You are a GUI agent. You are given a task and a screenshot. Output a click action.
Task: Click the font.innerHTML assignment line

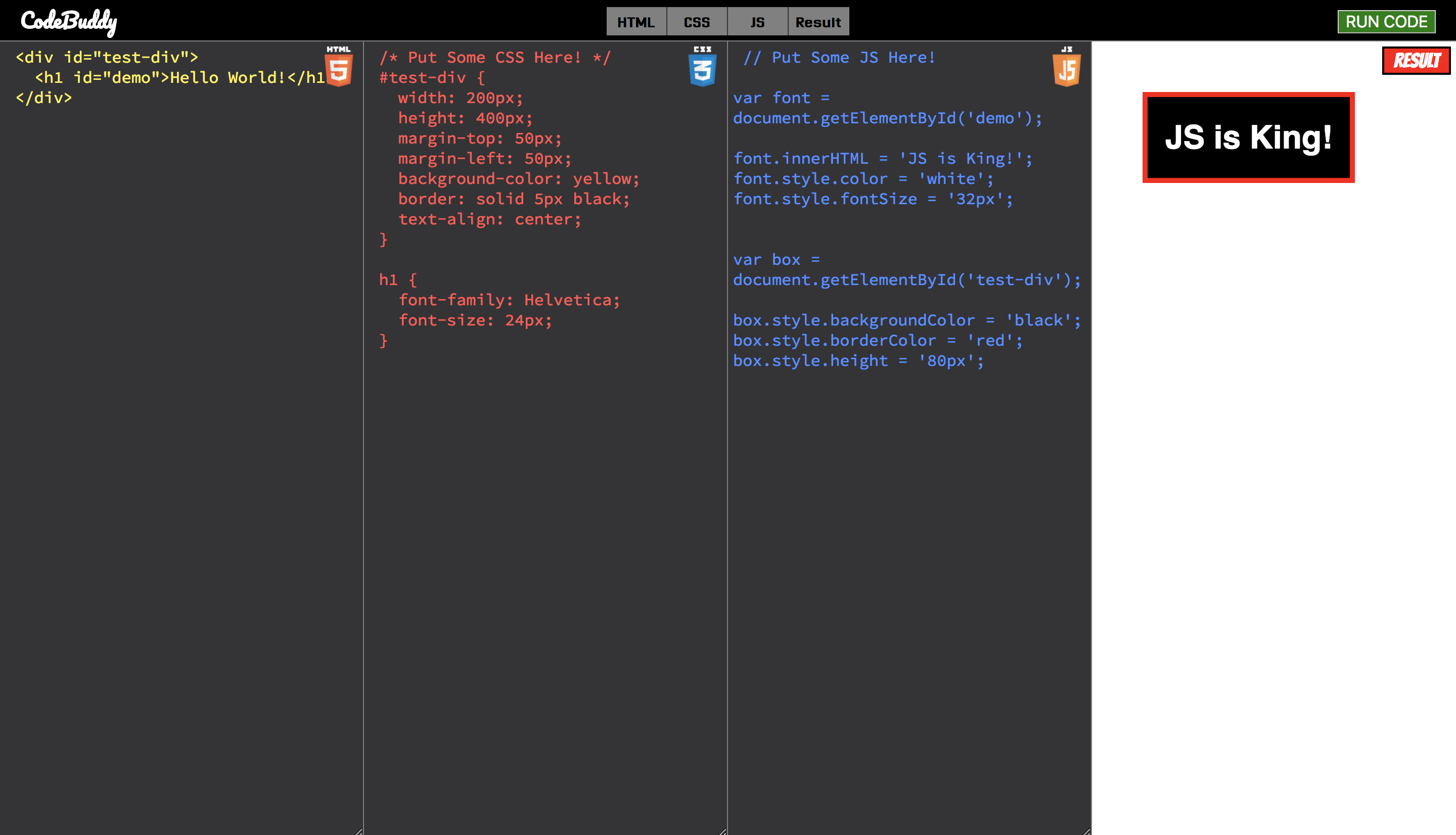coord(883,159)
